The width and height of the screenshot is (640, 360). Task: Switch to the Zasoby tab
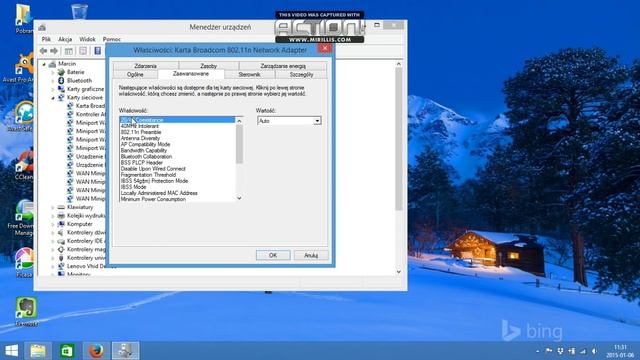click(x=209, y=66)
